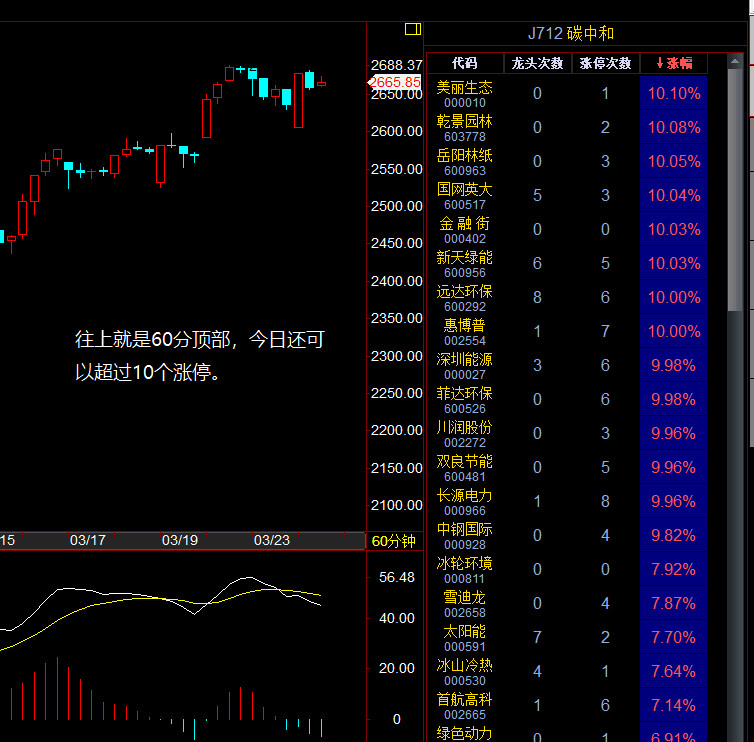Click the 03/19 date on the time axis

point(180,540)
